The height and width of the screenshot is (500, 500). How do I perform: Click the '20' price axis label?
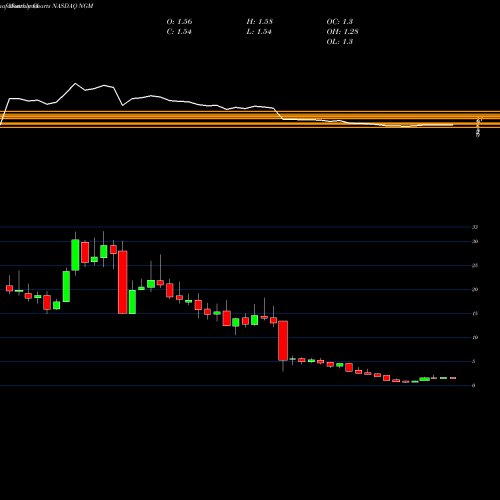click(475, 289)
